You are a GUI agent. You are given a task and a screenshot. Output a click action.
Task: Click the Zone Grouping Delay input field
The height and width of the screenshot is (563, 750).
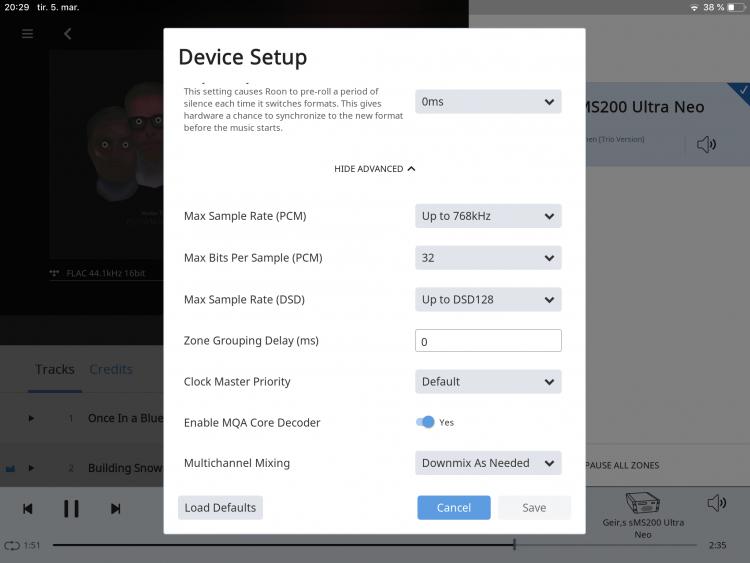click(488, 341)
